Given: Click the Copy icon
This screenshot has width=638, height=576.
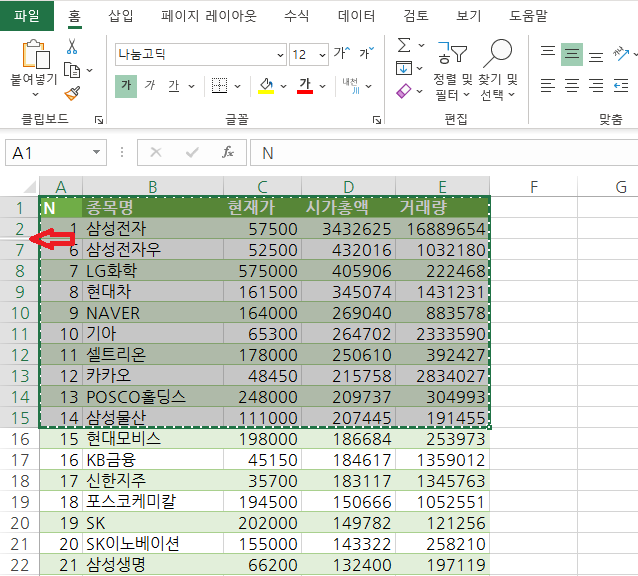Looking at the screenshot, I should pyautogui.click(x=72, y=70).
